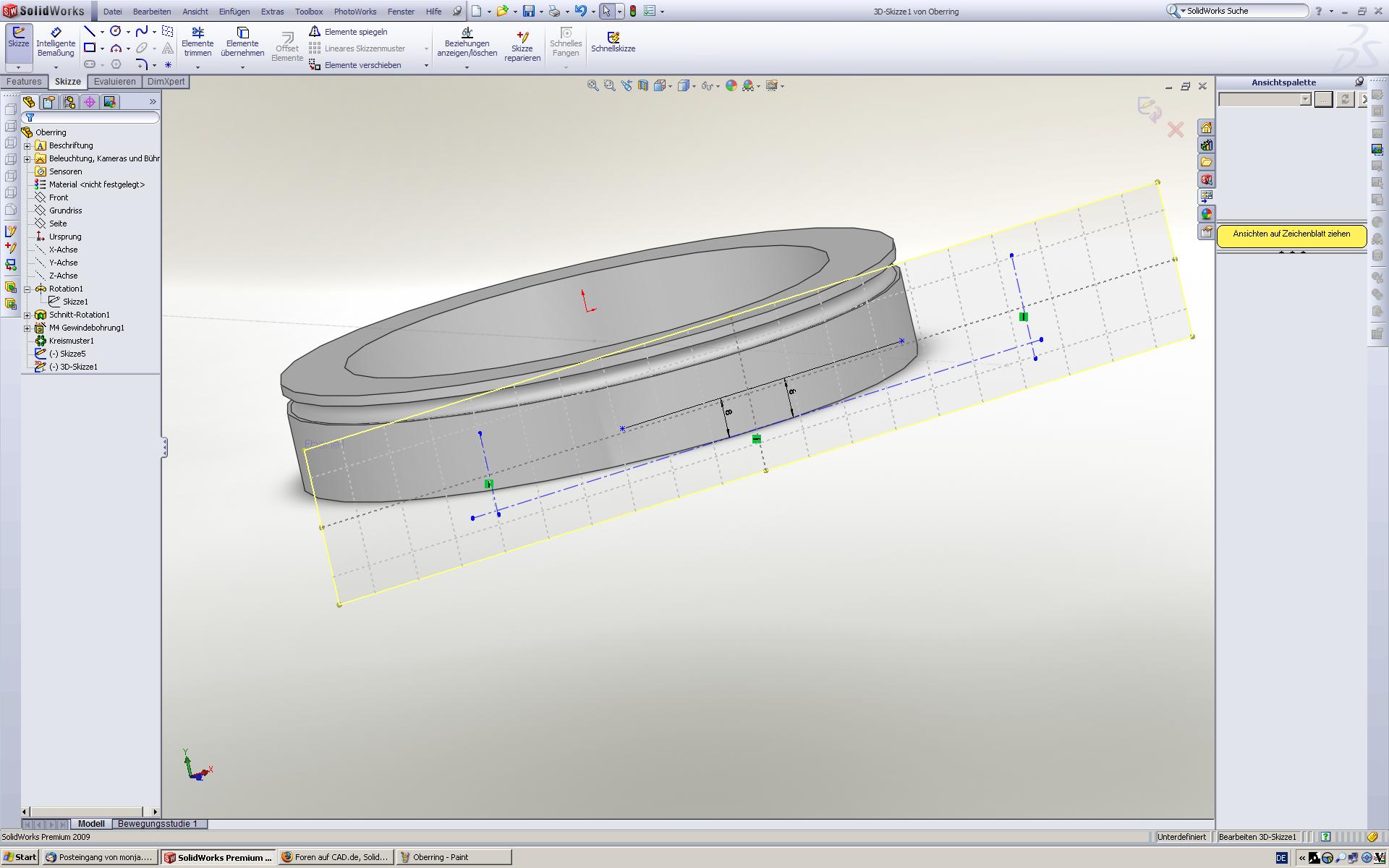Select the Elemente trimmen tool
Viewport: 1389px width, 868px height.
pyautogui.click(x=197, y=42)
